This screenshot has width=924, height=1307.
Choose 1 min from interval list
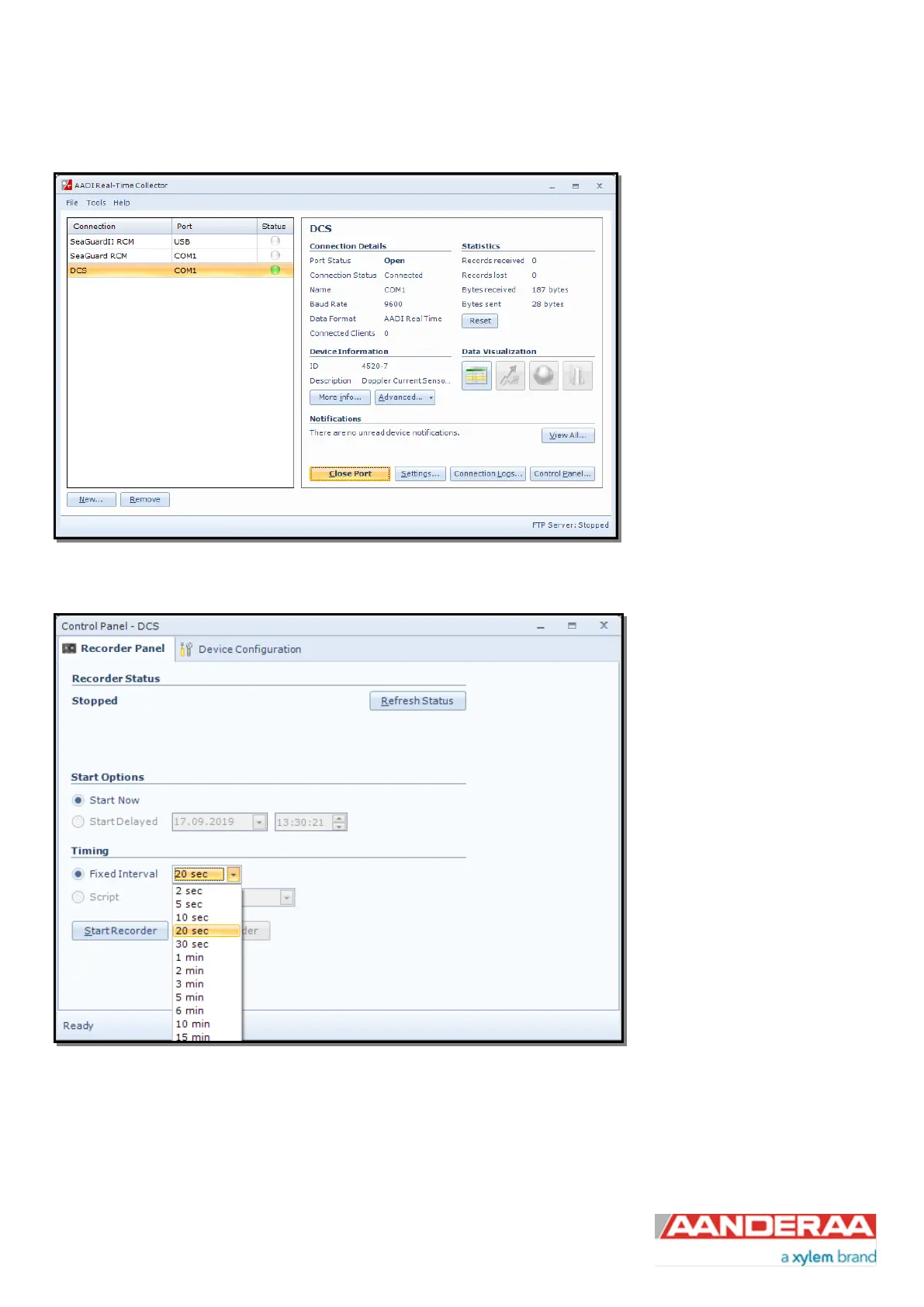[207, 958]
